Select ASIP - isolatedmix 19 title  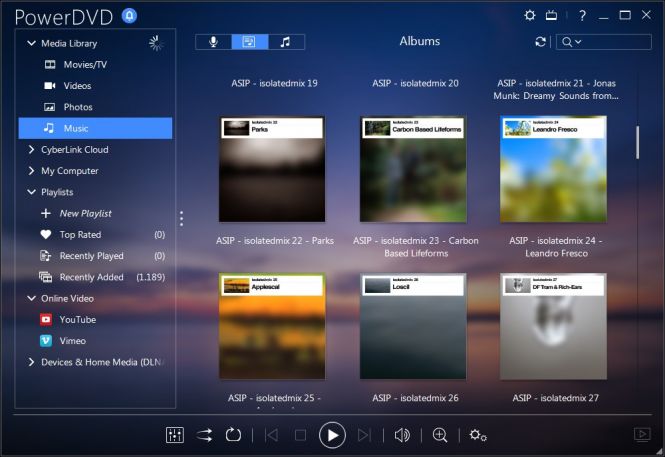pyautogui.click(x=274, y=83)
